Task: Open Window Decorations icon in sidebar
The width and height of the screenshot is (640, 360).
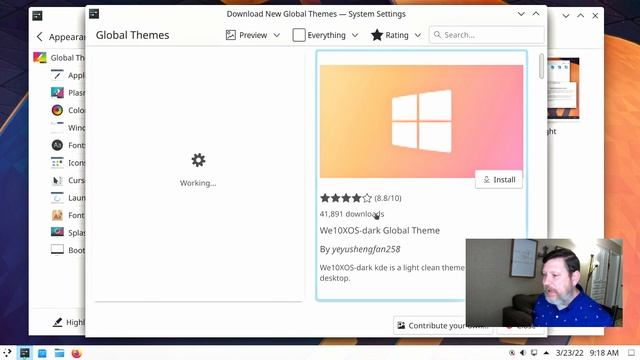Action: coord(57,128)
